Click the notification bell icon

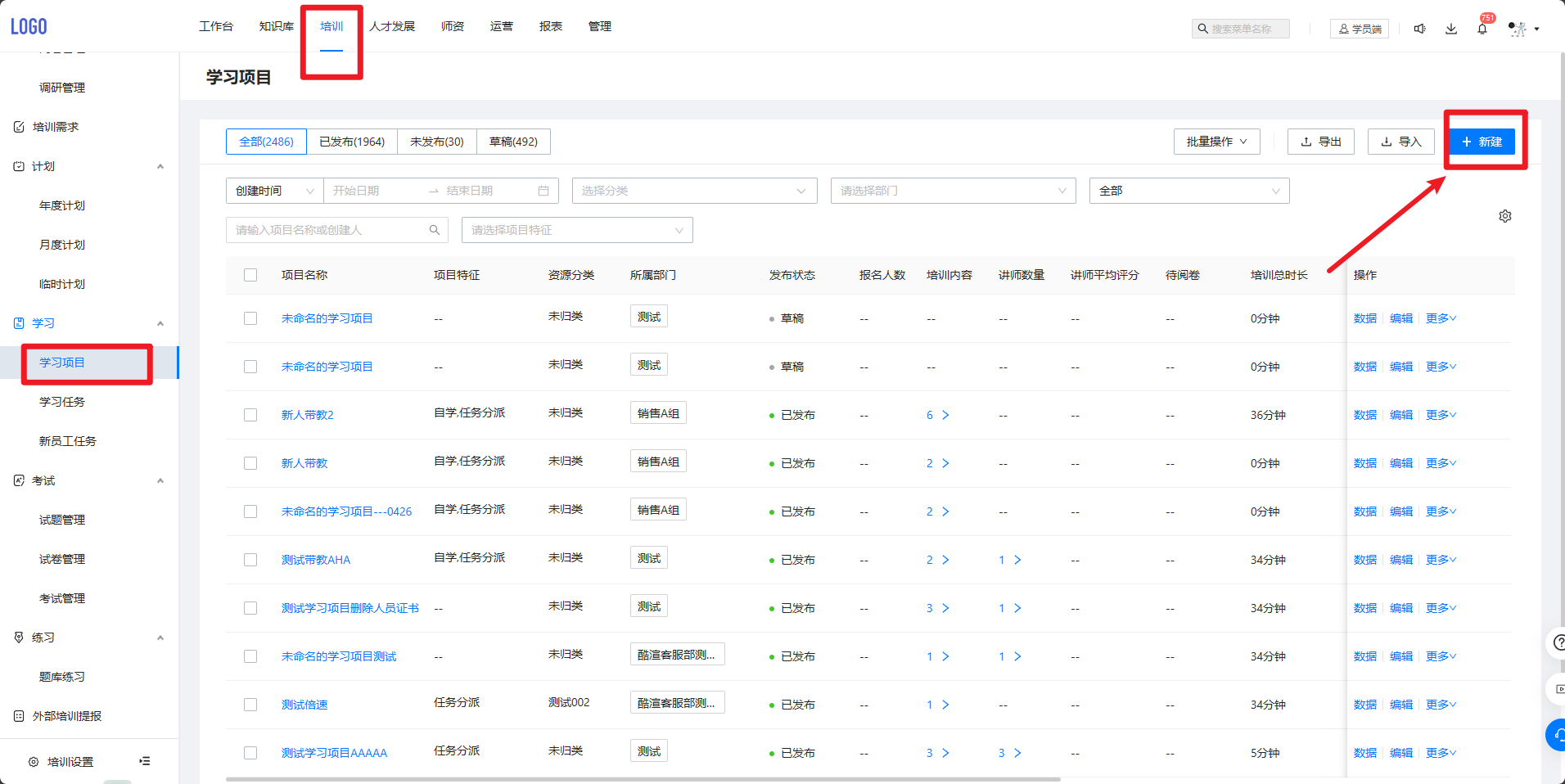click(1482, 29)
